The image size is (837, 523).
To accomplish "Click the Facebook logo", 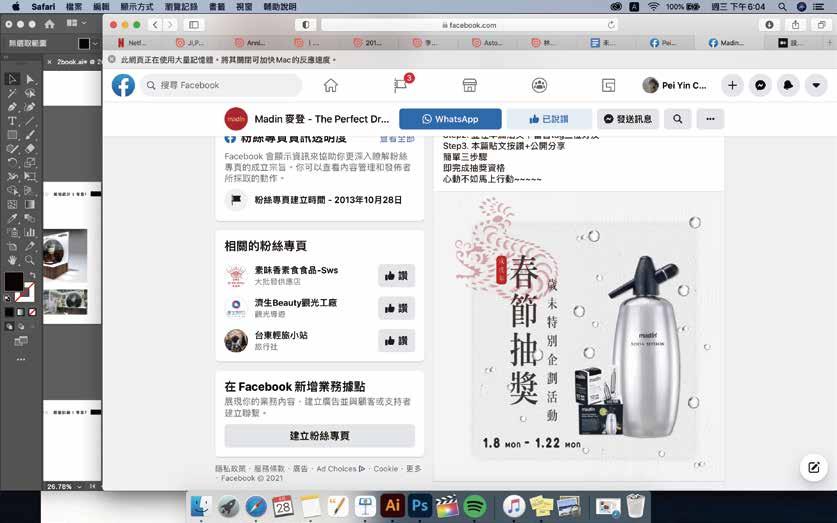I will (123, 85).
